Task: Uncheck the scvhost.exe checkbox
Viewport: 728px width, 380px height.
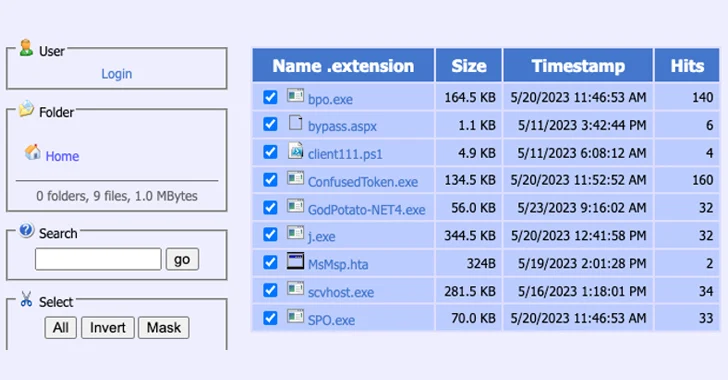Action: click(x=270, y=290)
